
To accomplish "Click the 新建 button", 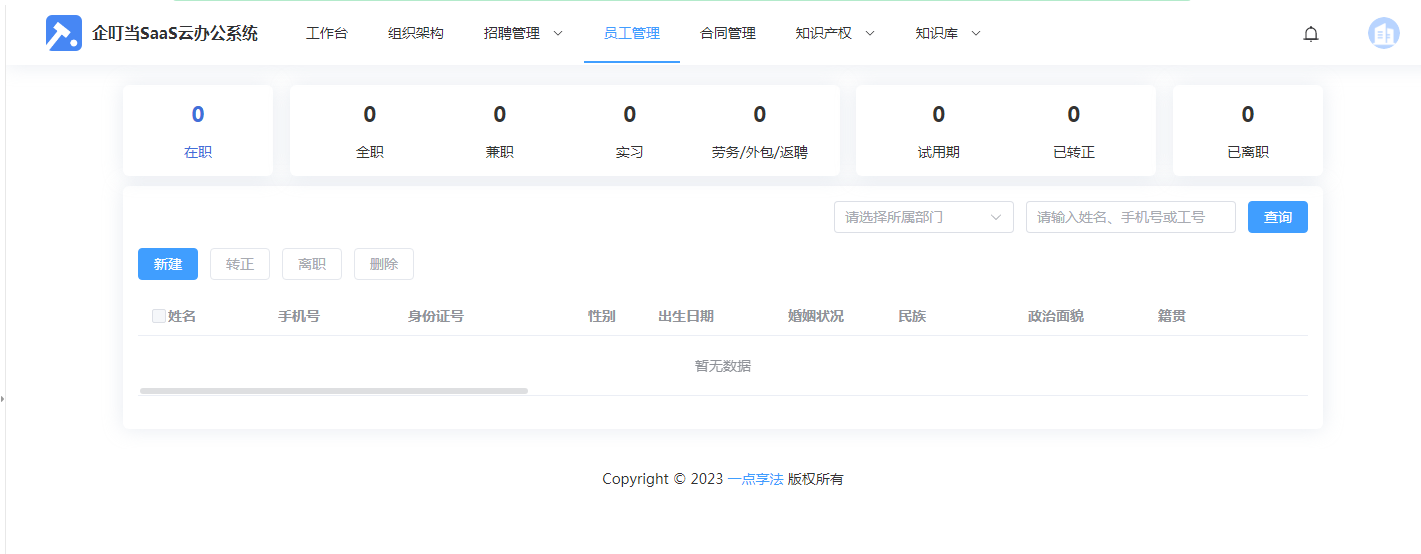I will point(168,264).
